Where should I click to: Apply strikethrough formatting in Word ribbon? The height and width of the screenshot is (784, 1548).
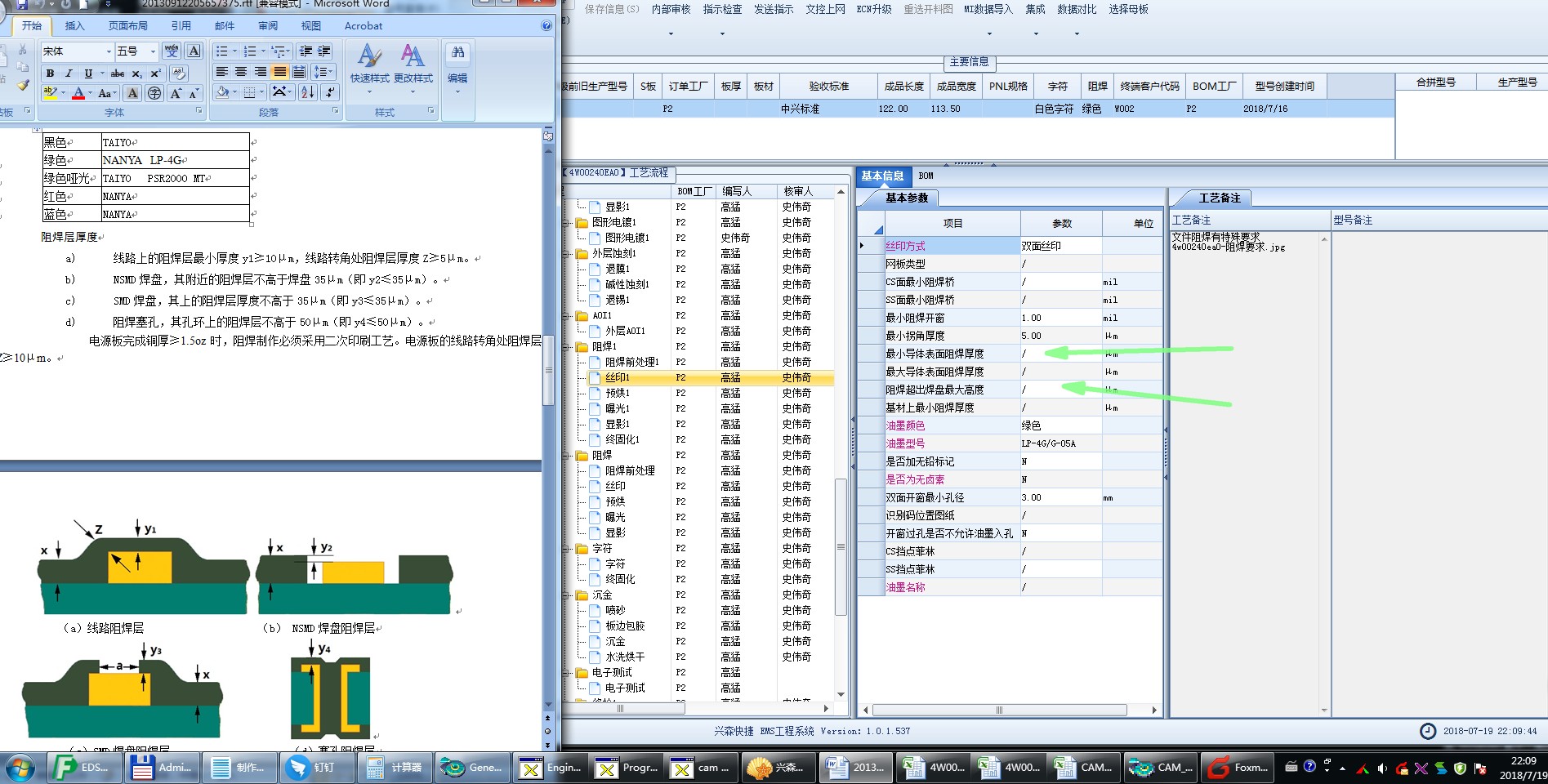click(118, 73)
